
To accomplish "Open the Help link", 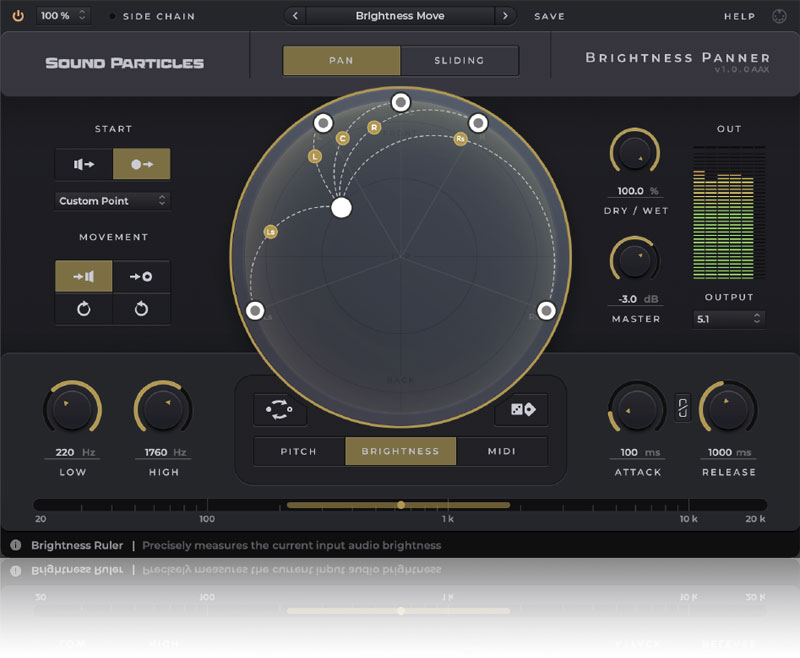I will tap(740, 16).
